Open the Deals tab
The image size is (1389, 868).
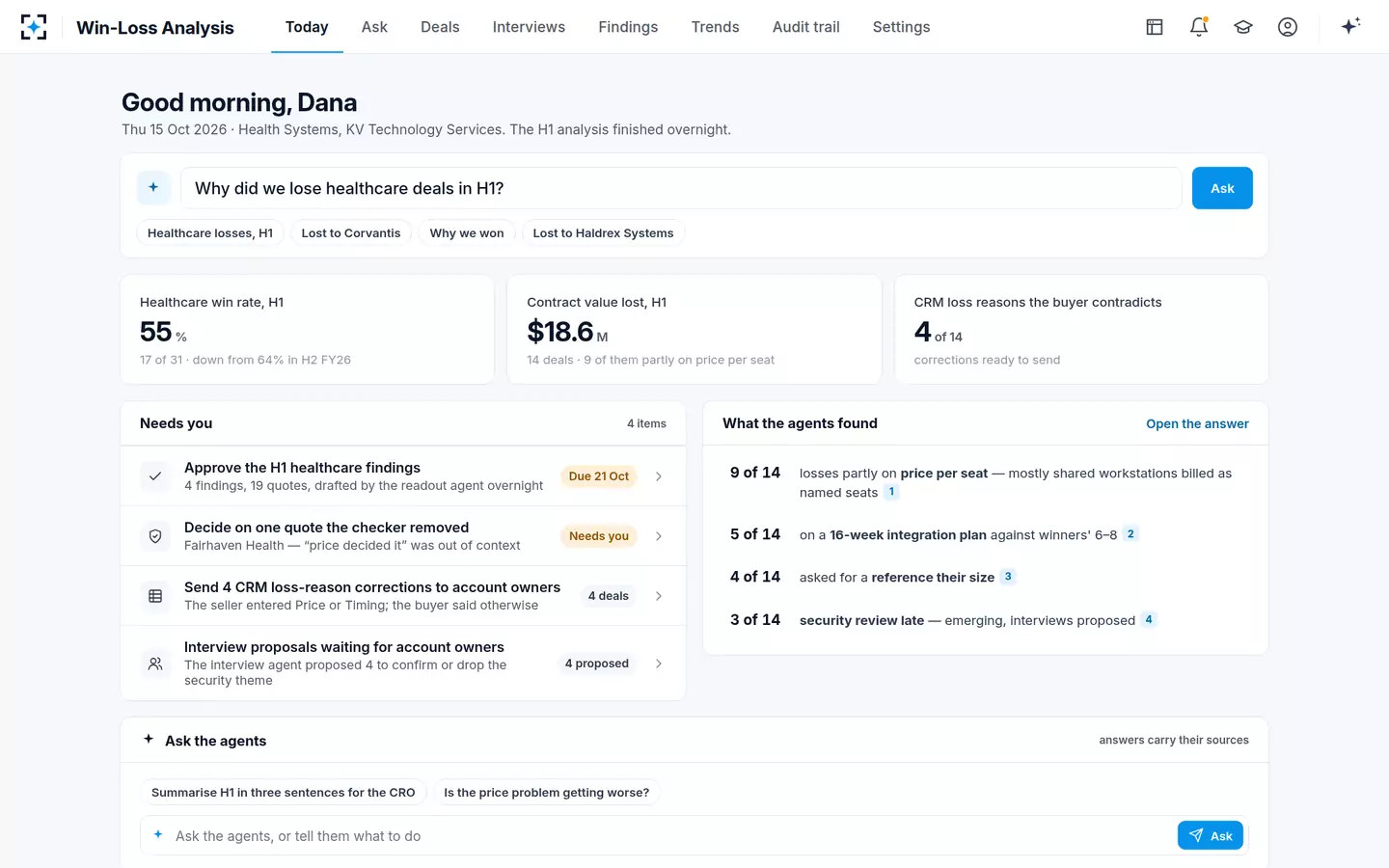440,27
